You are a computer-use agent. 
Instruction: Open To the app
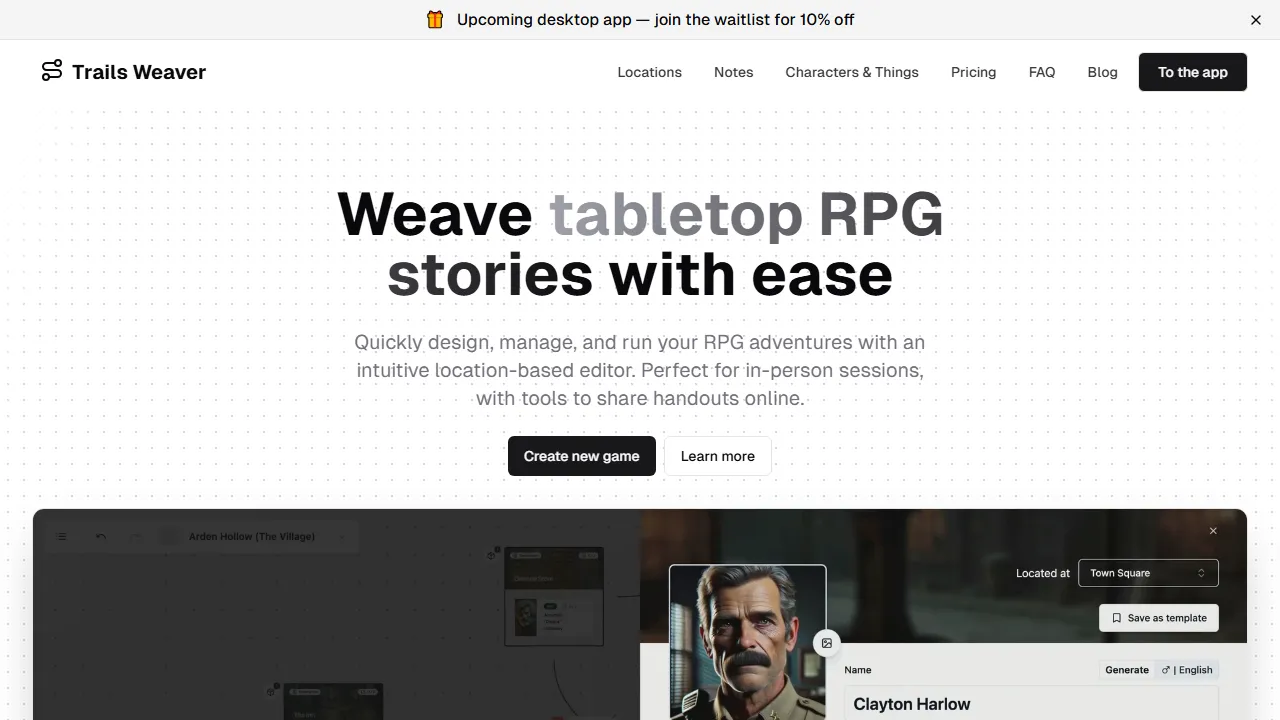pos(1192,72)
